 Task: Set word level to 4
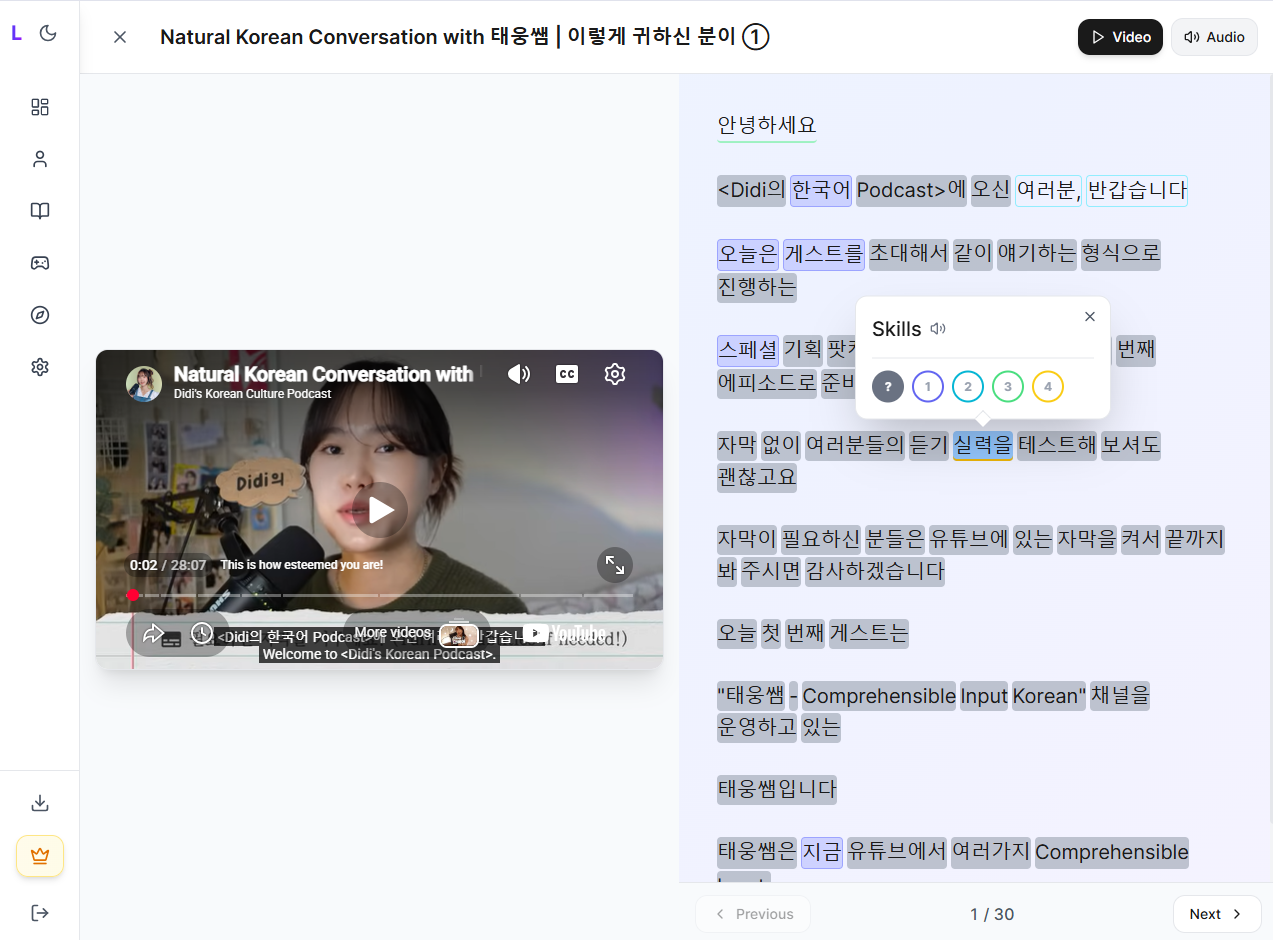tap(1048, 386)
